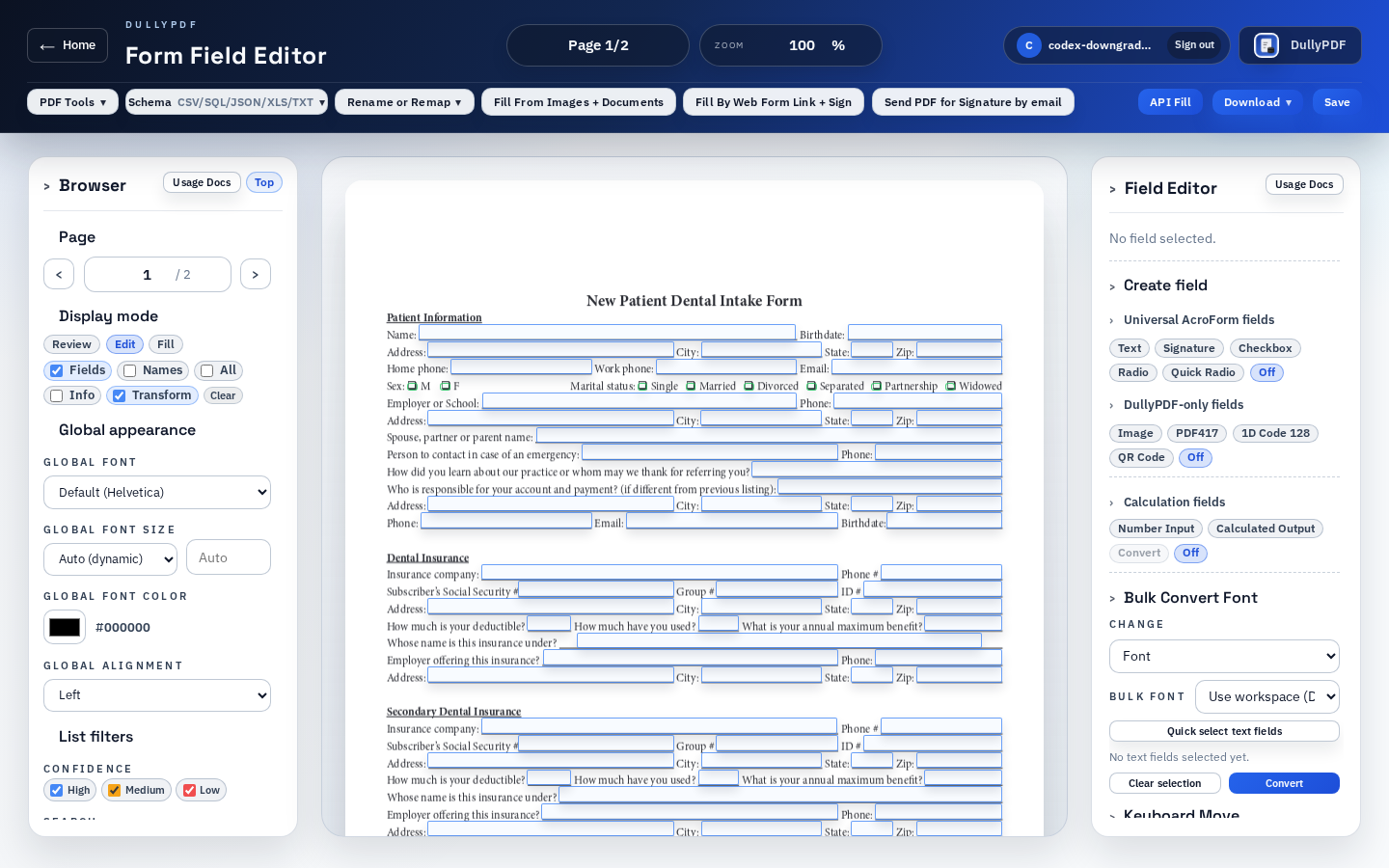
Task: Open the PDF Tools dropdown
Action: tap(72, 102)
